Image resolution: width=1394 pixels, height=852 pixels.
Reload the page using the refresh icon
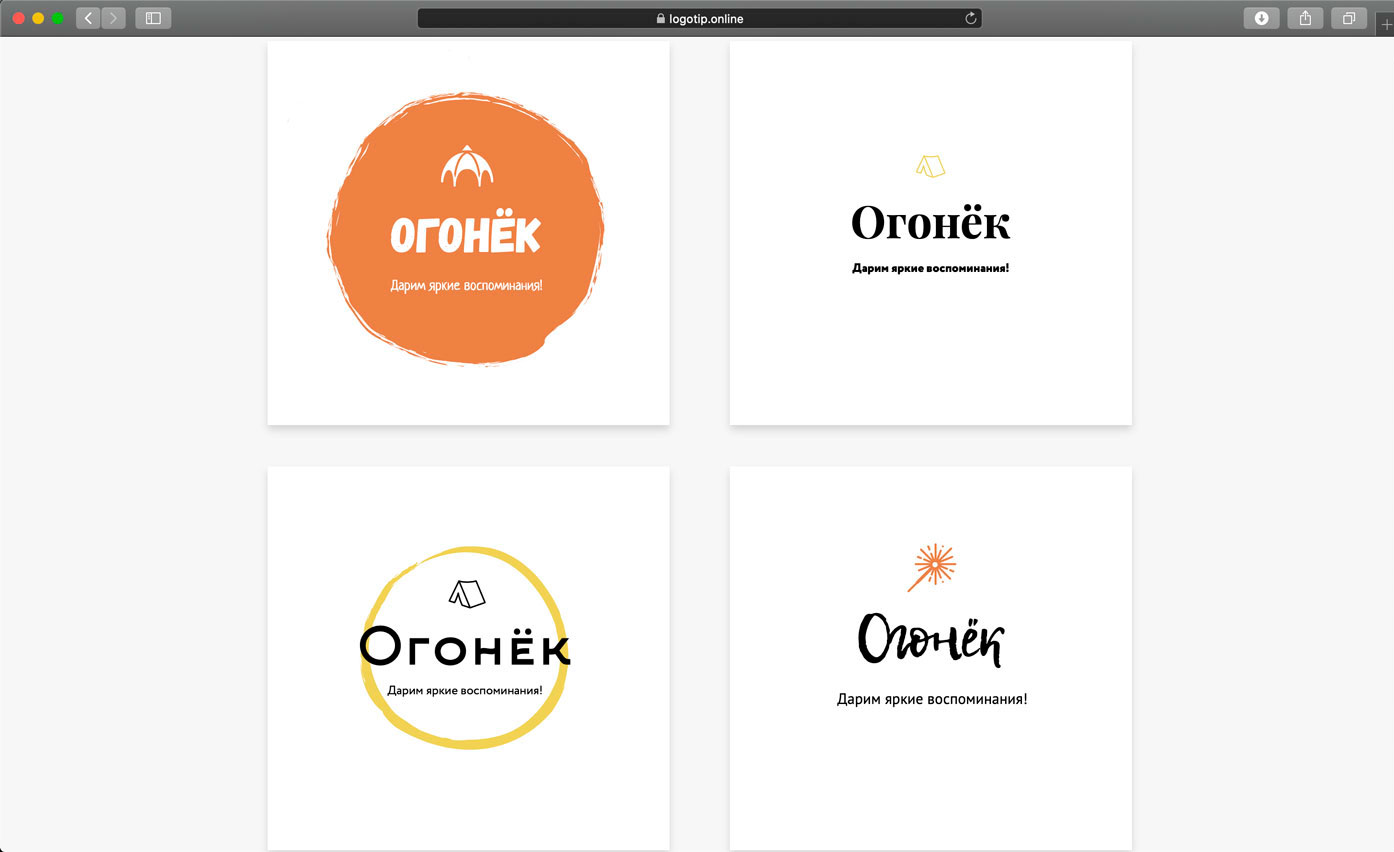(970, 18)
